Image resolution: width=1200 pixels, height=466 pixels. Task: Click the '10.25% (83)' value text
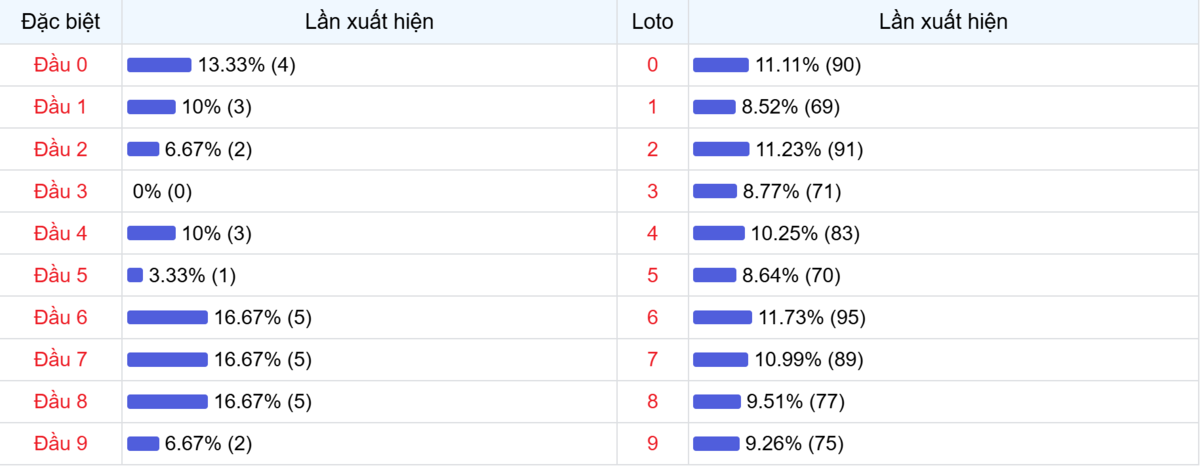point(805,233)
